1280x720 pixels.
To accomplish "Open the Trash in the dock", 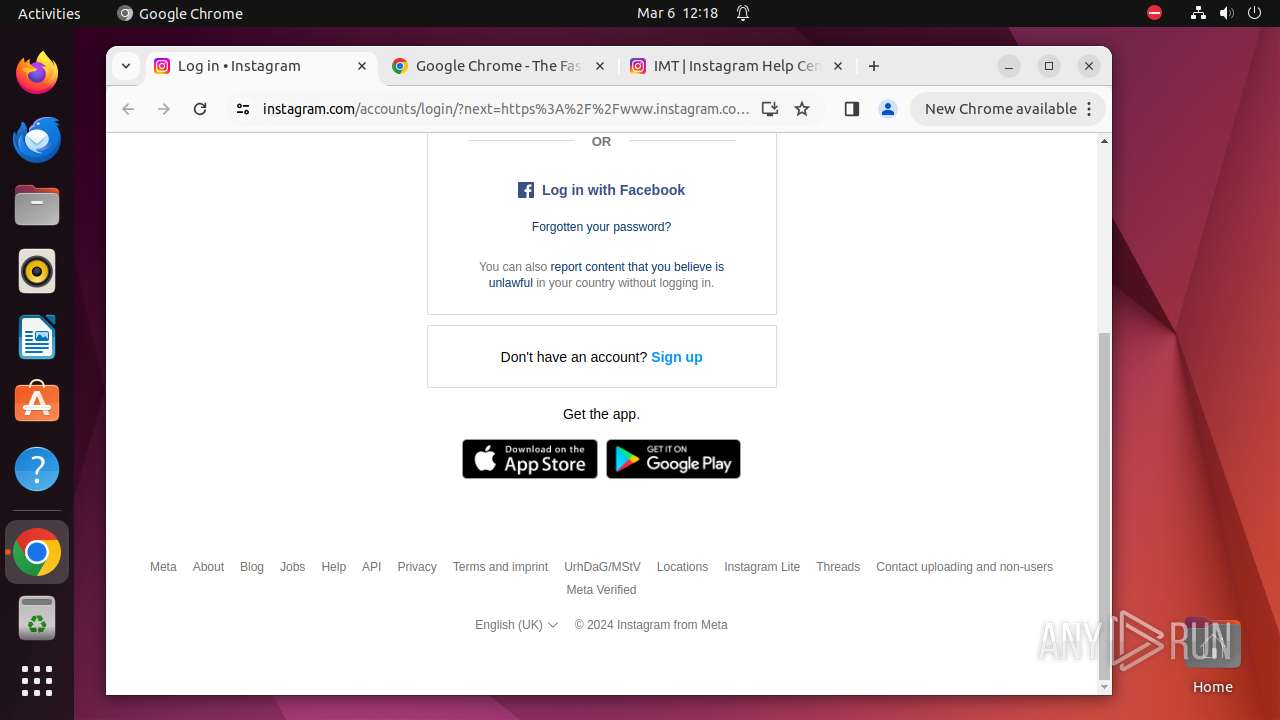I will (37, 618).
